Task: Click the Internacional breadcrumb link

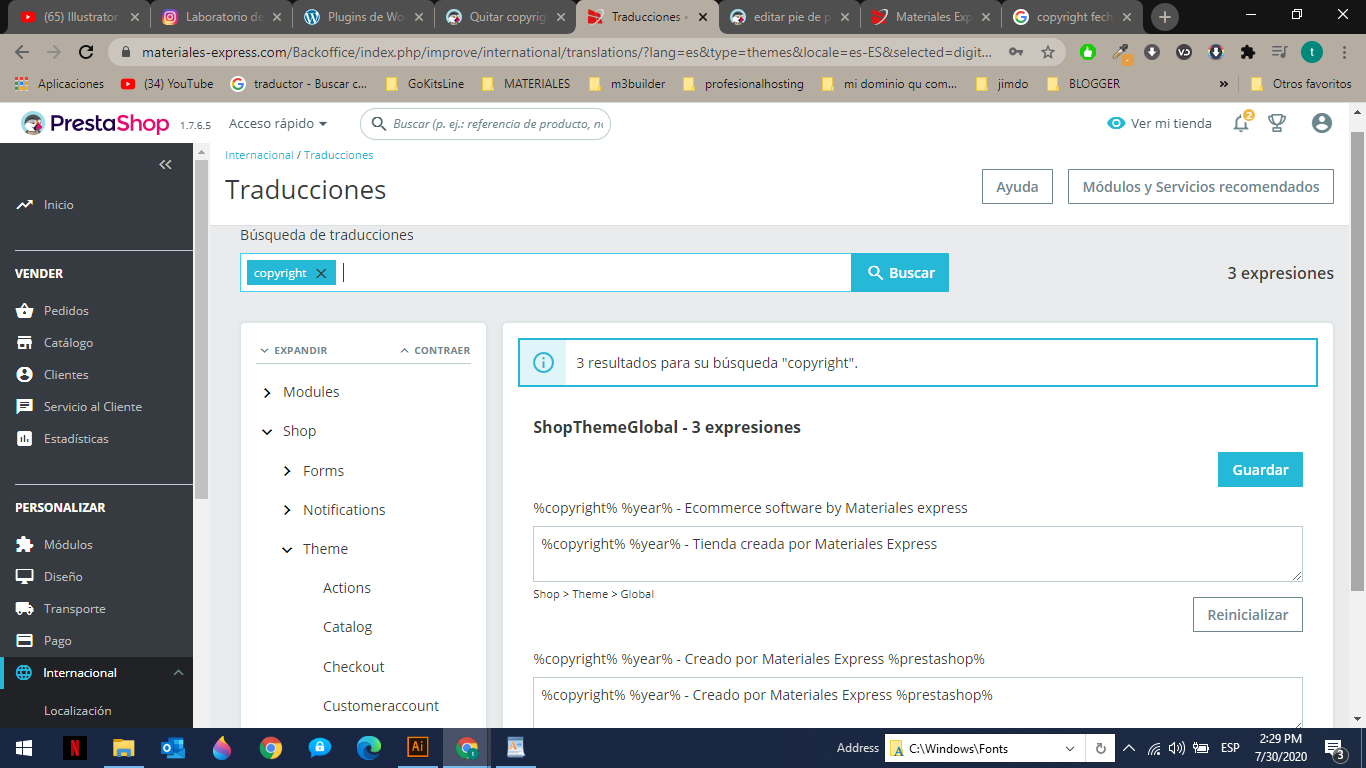Action: (x=259, y=155)
